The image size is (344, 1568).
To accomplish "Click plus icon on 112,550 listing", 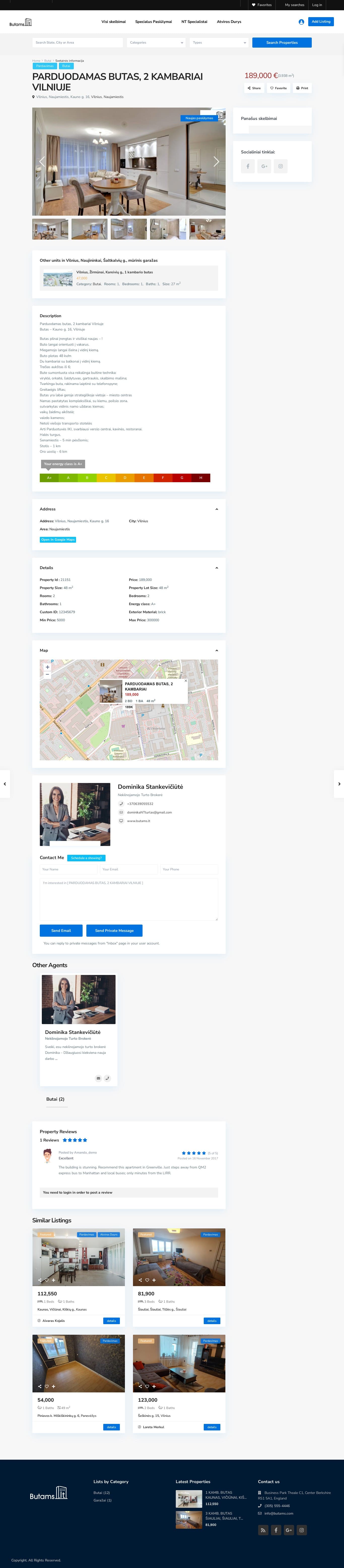I will (x=54, y=1280).
